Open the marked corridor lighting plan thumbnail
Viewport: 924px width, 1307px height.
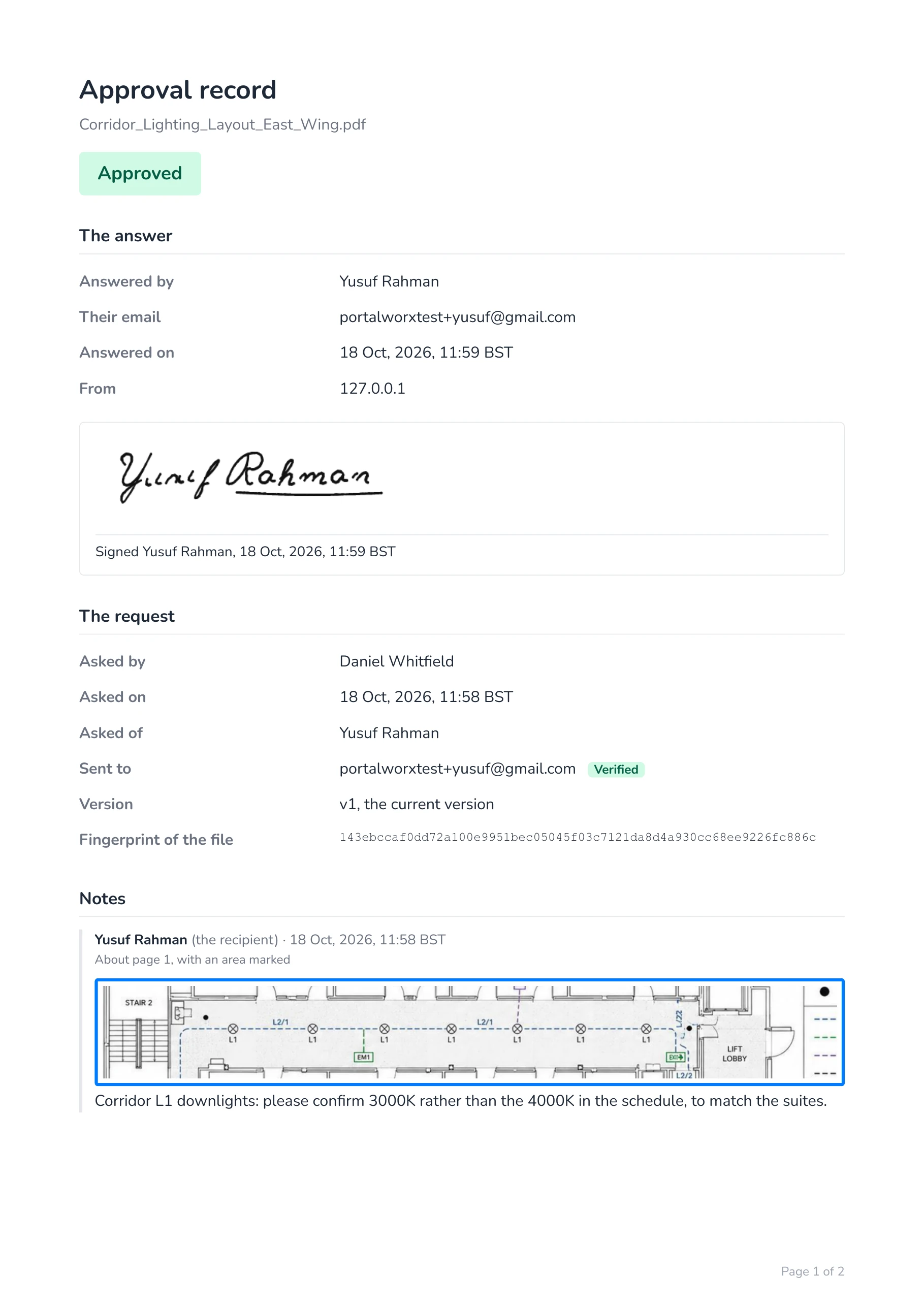(x=470, y=1032)
